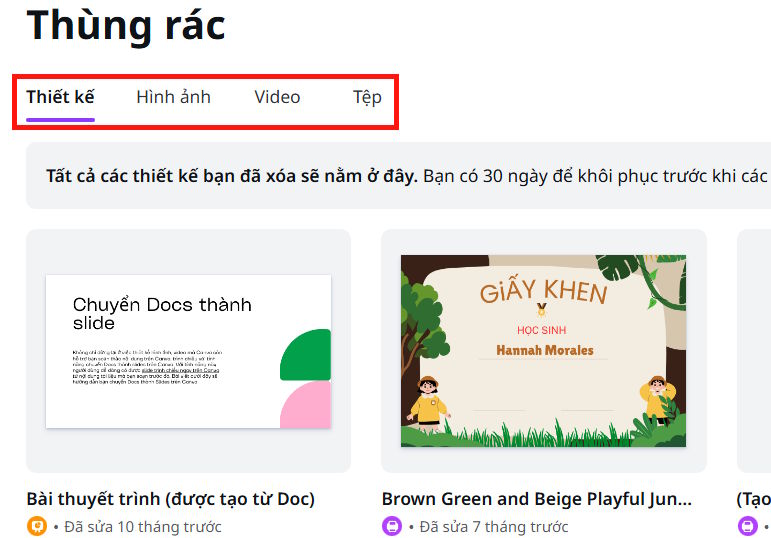Click the text Đã sửa 10 tháng trước
The image size is (771, 538).
point(143,527)
